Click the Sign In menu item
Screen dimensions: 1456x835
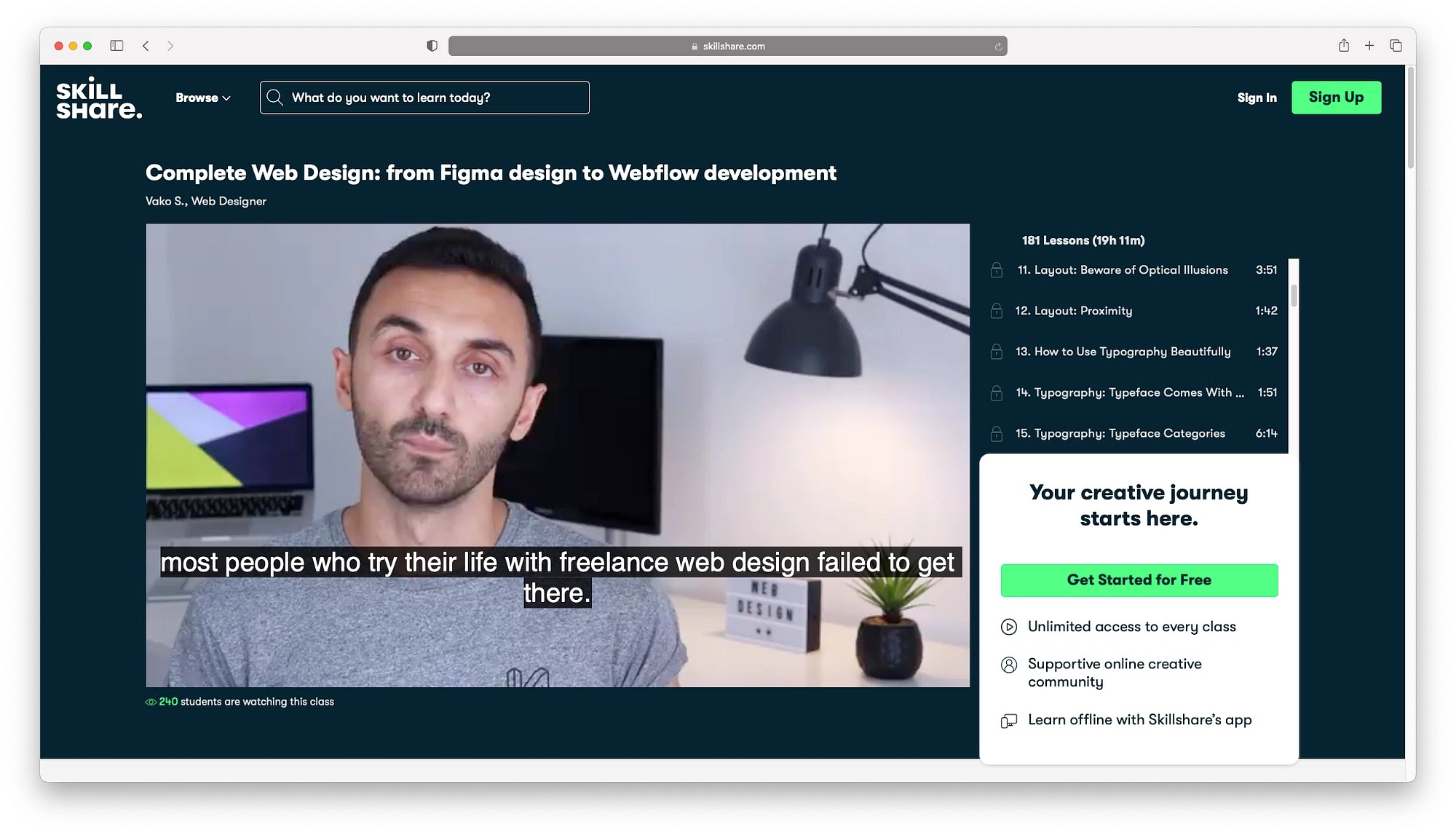[1257, 97]
